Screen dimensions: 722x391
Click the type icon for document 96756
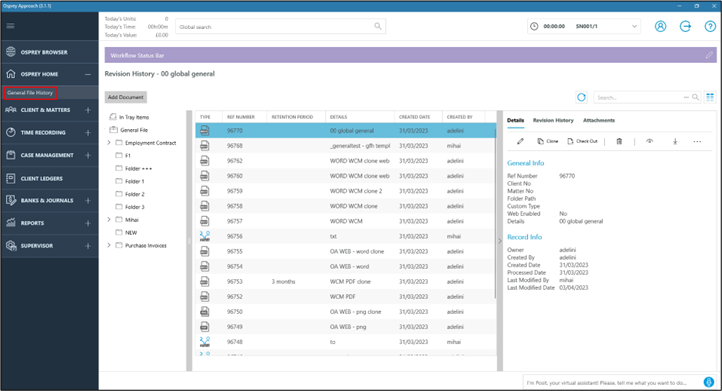tap(204, 236)
